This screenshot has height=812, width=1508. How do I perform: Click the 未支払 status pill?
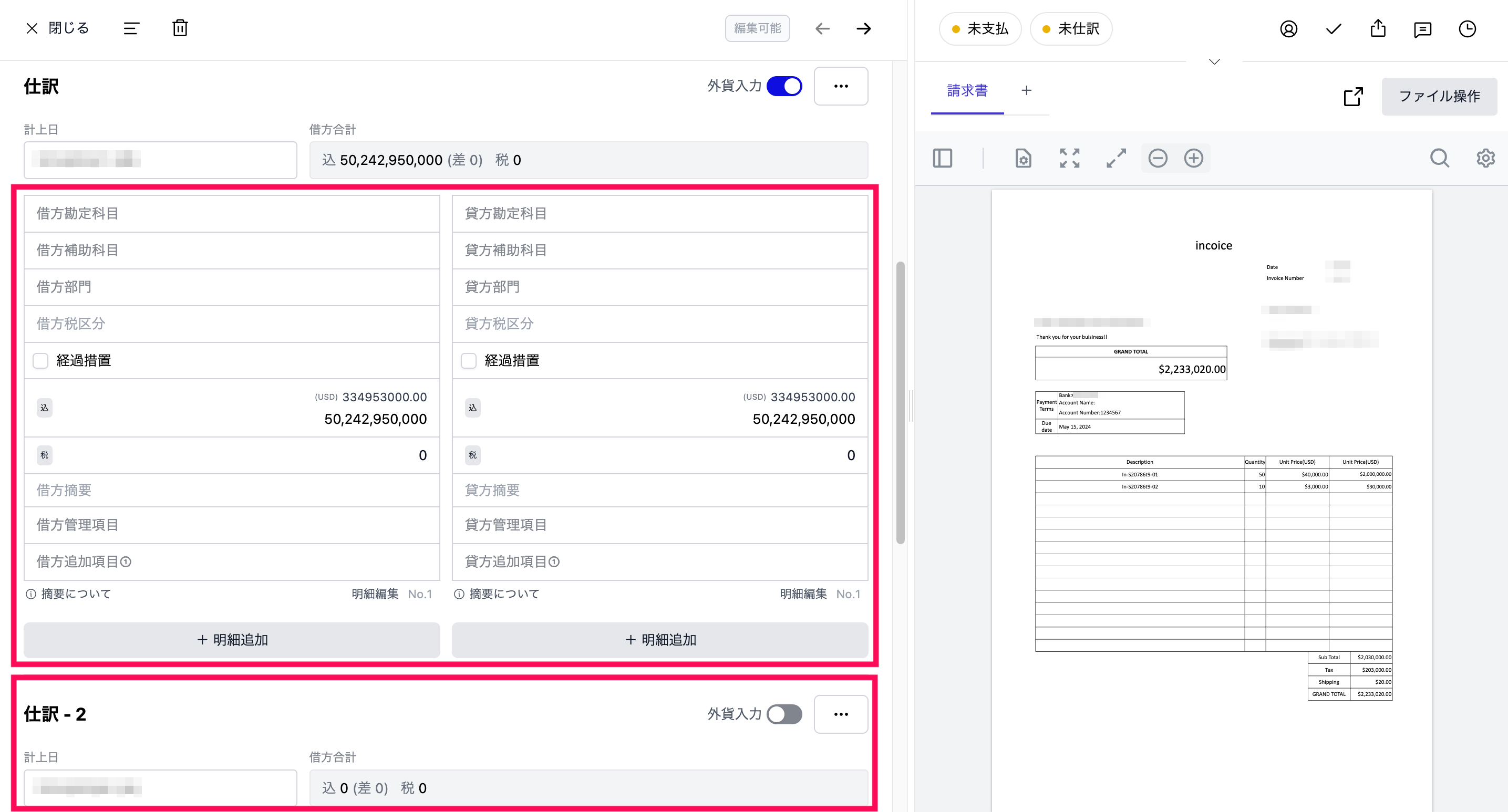tap(980, 29)
